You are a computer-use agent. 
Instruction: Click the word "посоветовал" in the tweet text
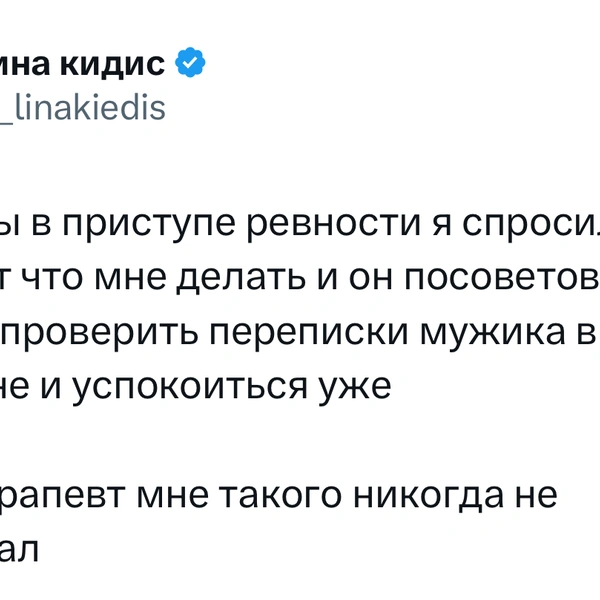502,278
